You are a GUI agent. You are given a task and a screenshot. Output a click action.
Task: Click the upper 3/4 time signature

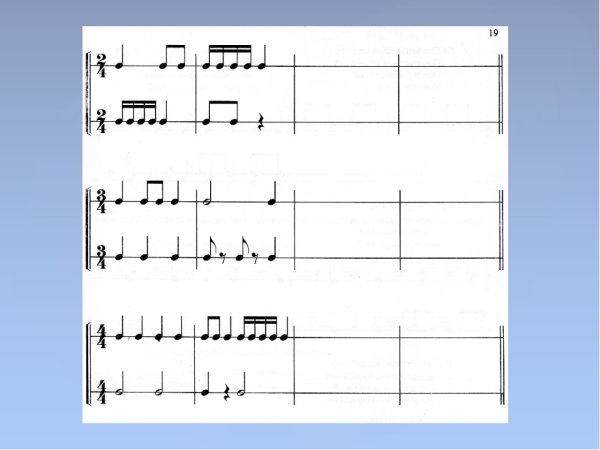click(x=101, y=202)
